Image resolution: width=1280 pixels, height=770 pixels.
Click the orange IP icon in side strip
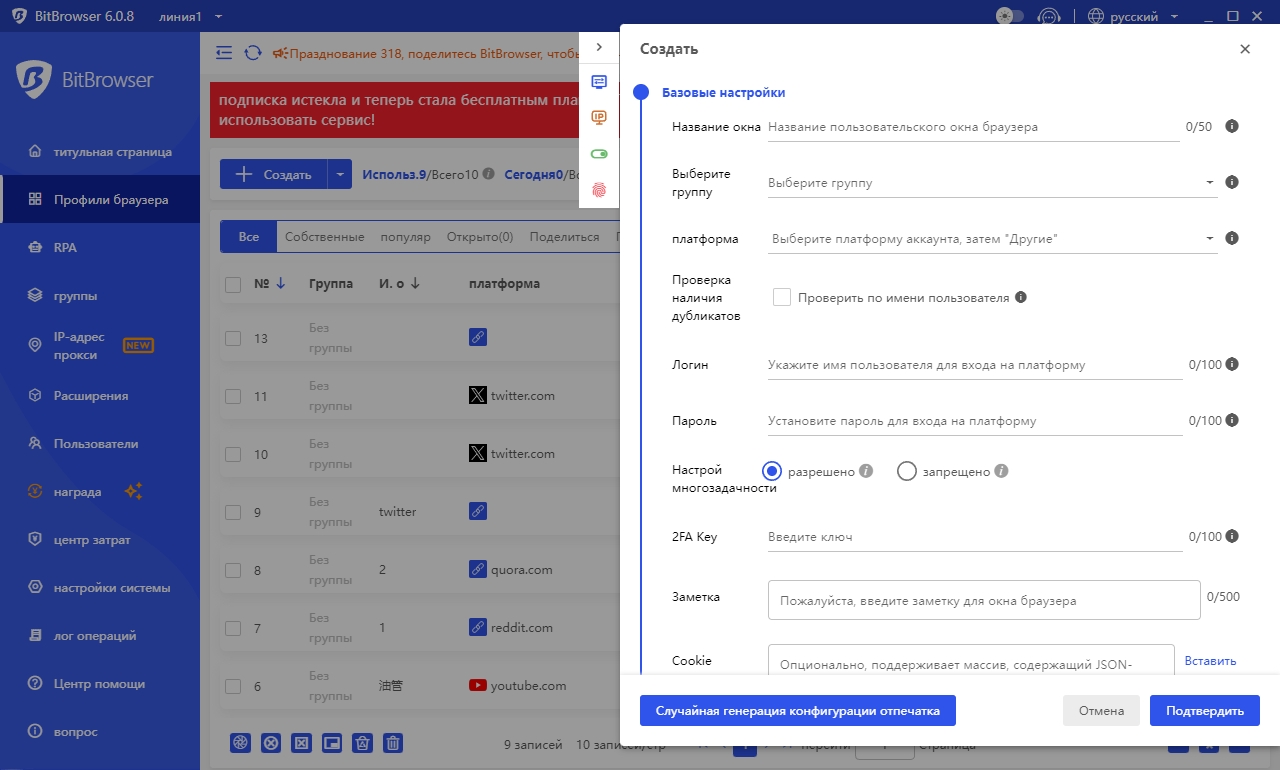(x=599, y=118)
